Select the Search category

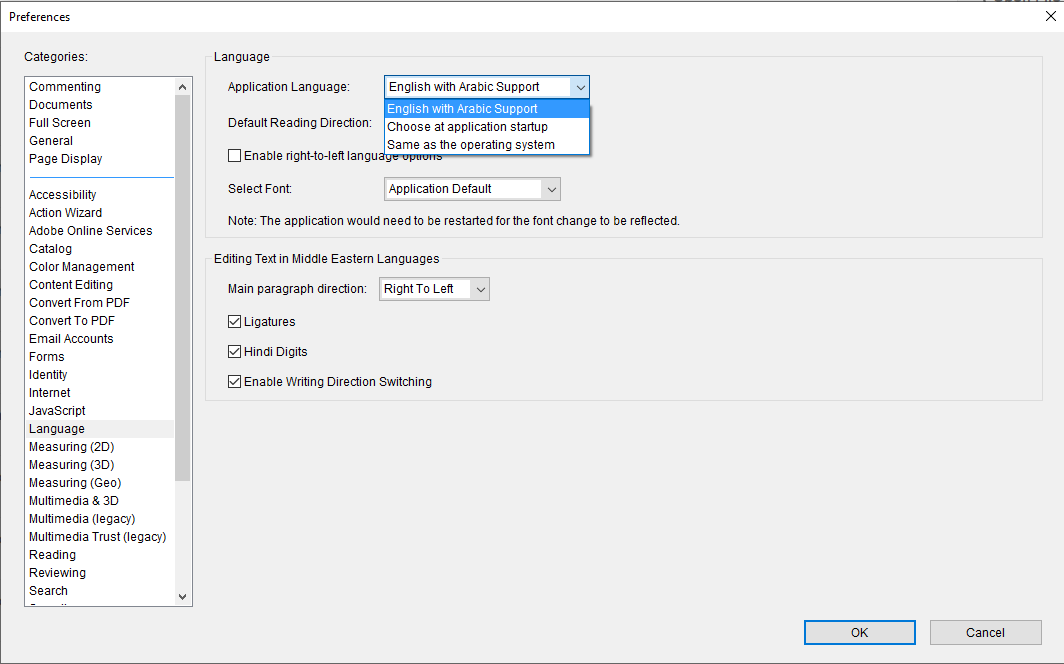48,590
